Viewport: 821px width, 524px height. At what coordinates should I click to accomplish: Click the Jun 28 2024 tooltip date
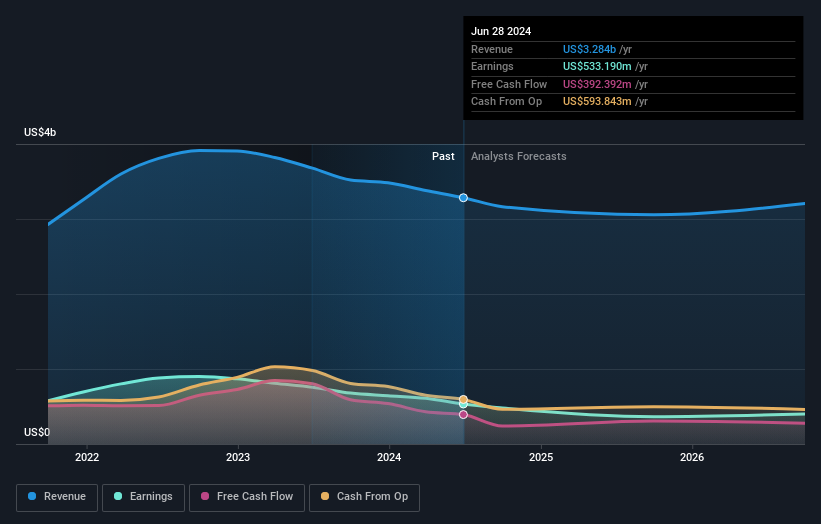tap(501, 31)
